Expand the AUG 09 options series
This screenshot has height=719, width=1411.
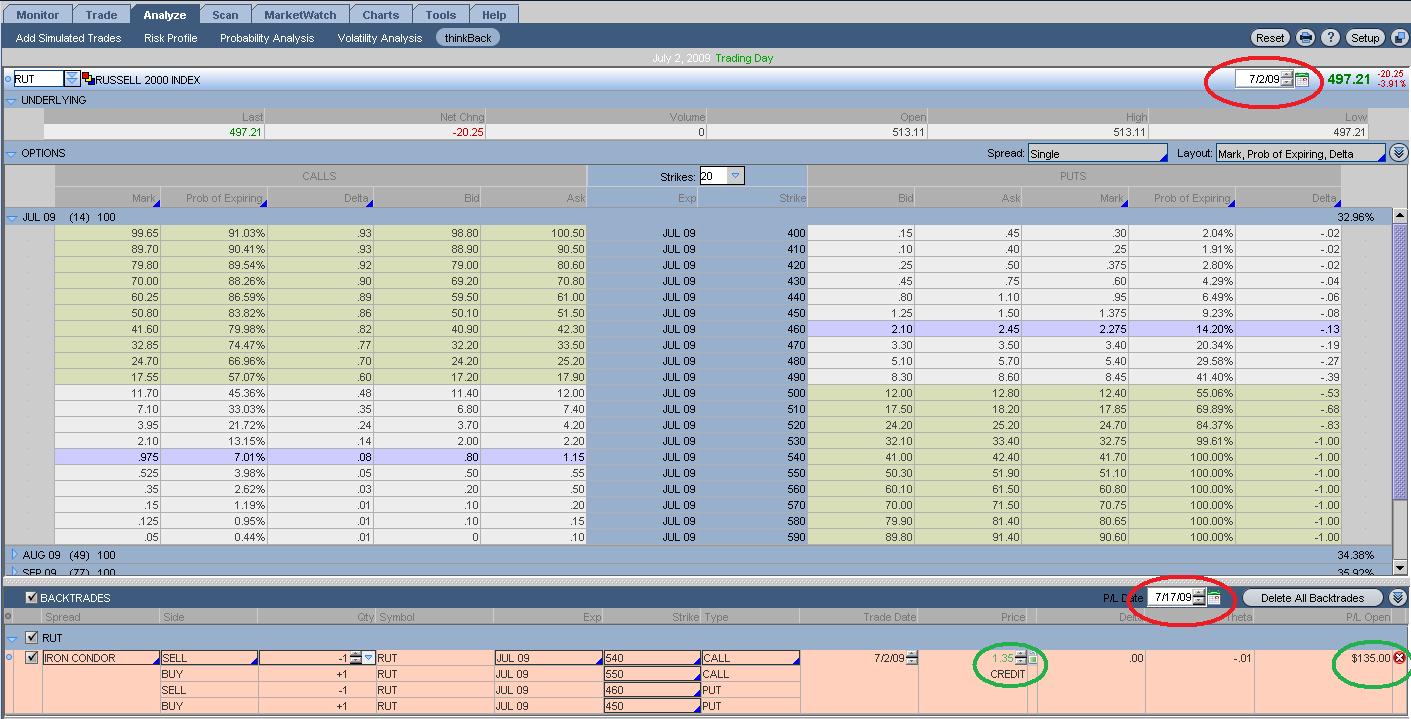click(x=14, y=554)
